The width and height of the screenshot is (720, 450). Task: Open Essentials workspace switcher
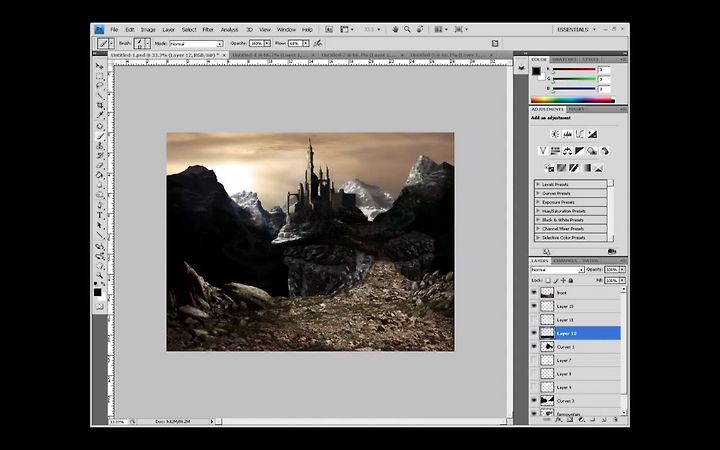point(576,29)
